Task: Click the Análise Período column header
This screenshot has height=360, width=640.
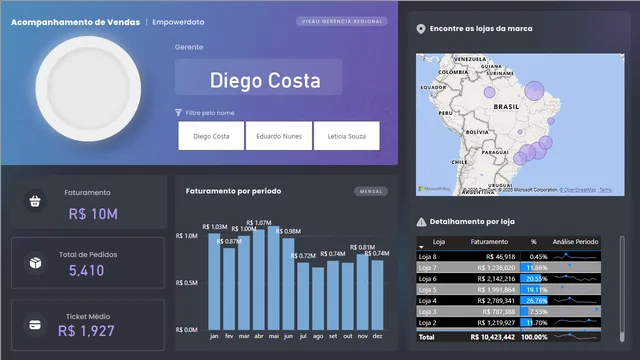Action: [575, 242]
